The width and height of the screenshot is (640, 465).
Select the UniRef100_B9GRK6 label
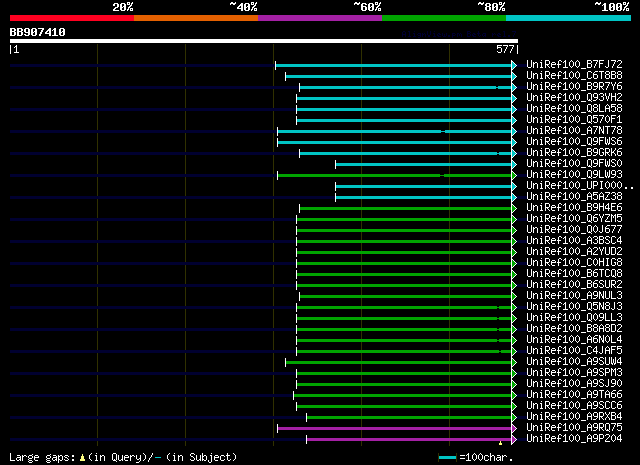[x=574, y=152]
